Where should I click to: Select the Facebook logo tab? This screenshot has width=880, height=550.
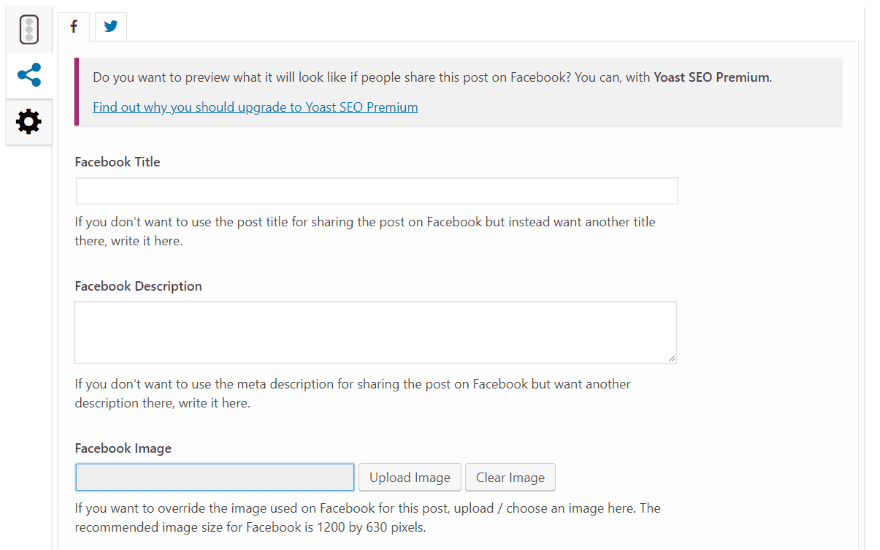coord(74,27)
